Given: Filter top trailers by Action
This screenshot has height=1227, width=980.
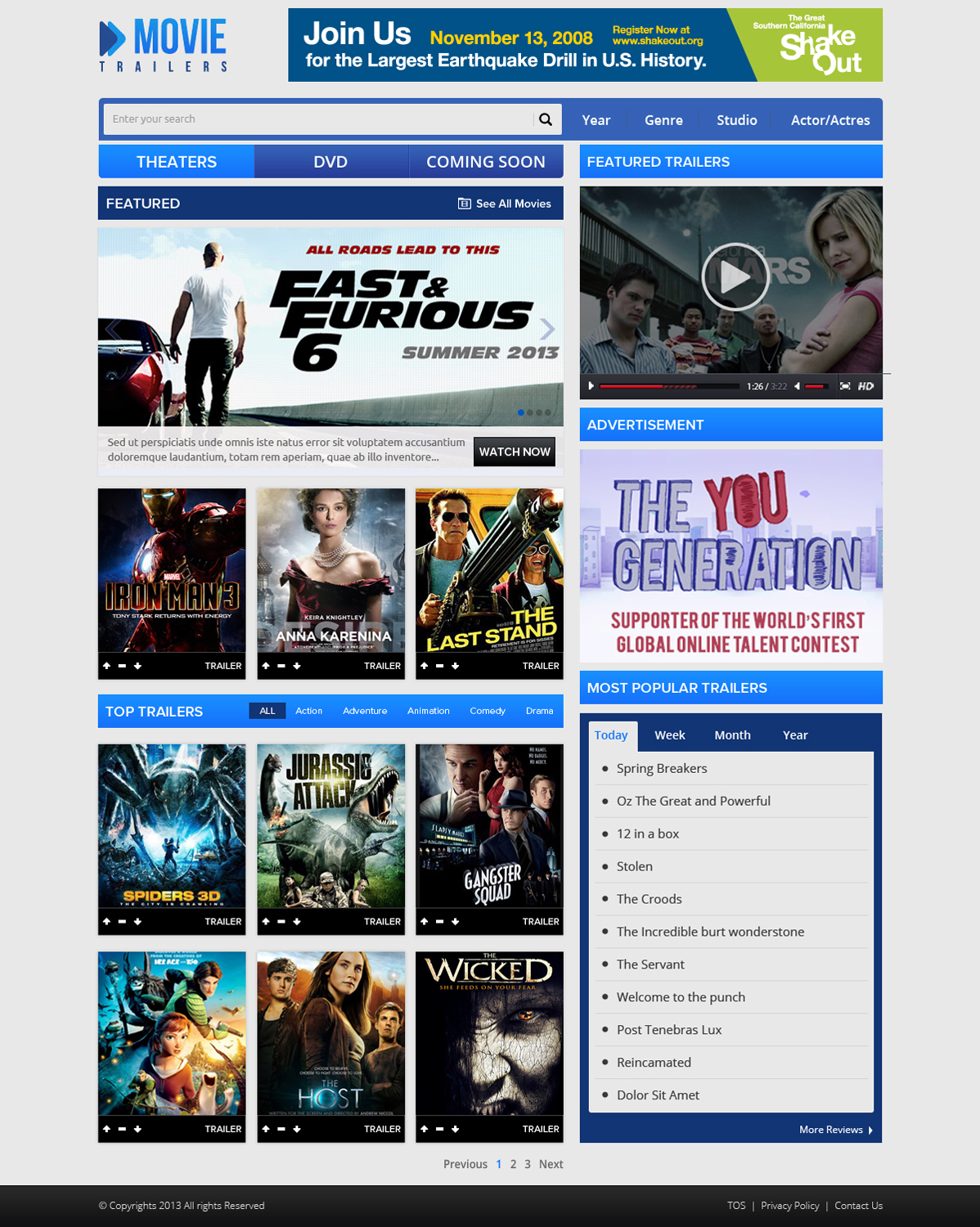Looking at the screenshot, I should pyautogui.click(x=308, y=711).
